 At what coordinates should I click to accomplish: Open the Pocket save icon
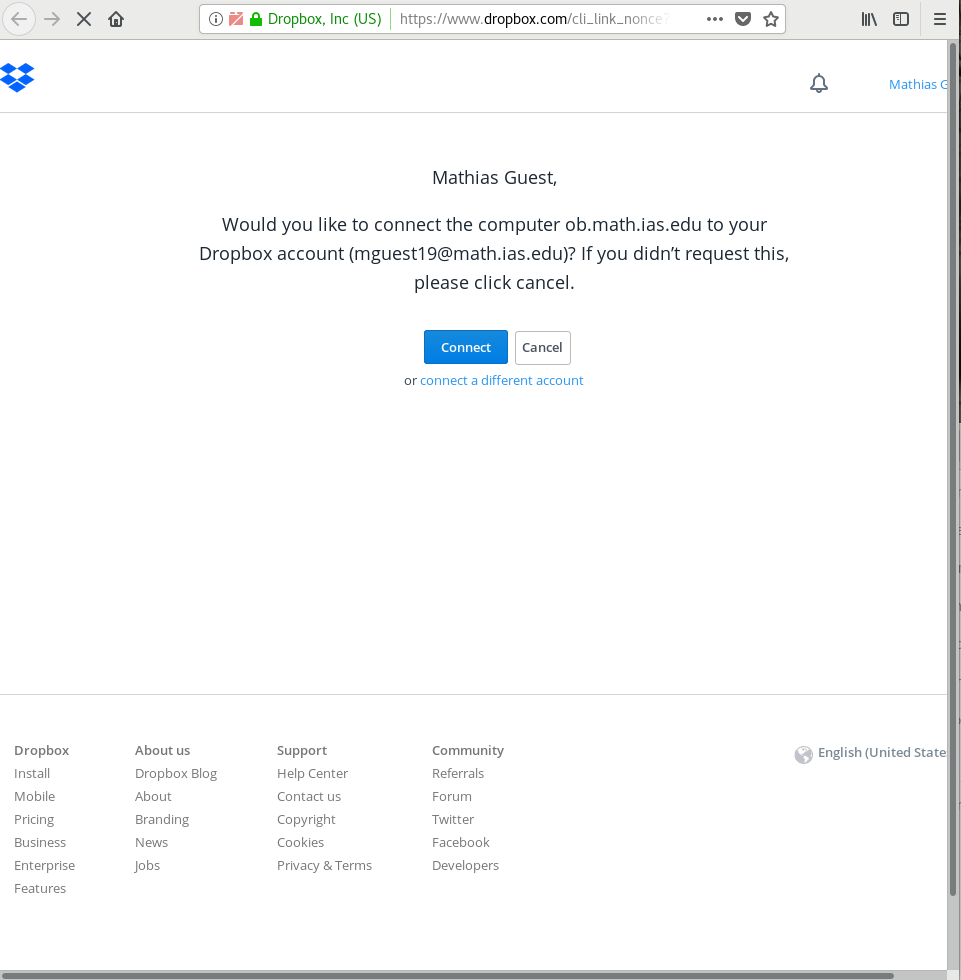coord(743,19)
